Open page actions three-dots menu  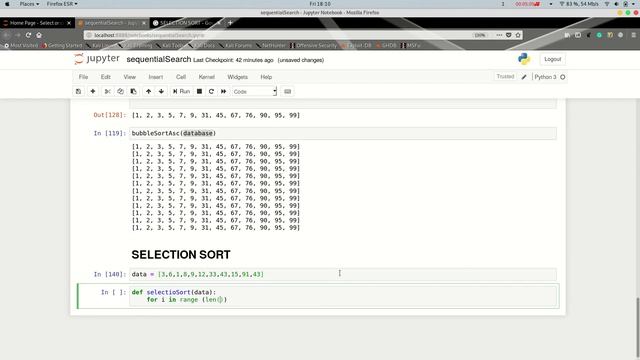(499, 35)
